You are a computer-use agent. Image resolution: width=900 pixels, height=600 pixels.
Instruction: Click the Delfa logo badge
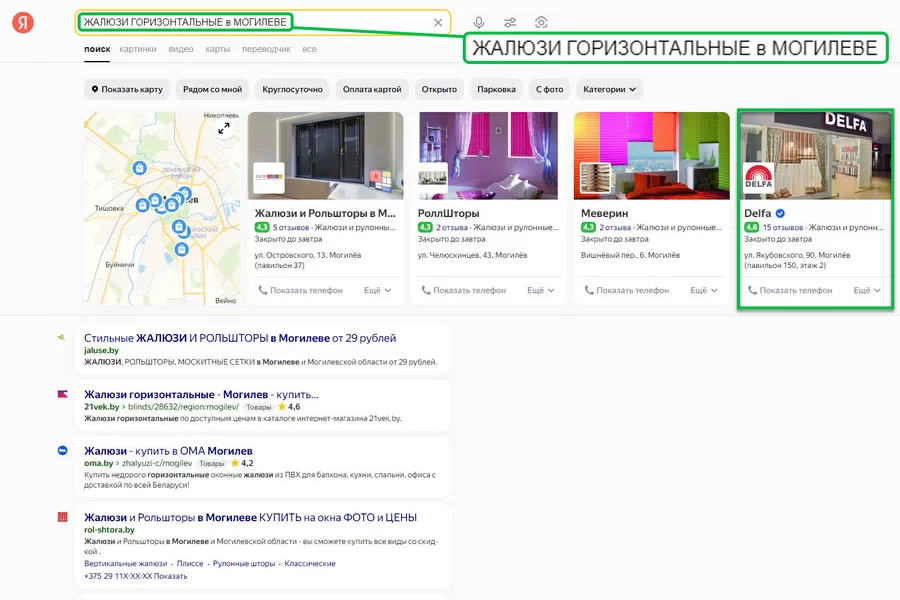pos(759,178)
